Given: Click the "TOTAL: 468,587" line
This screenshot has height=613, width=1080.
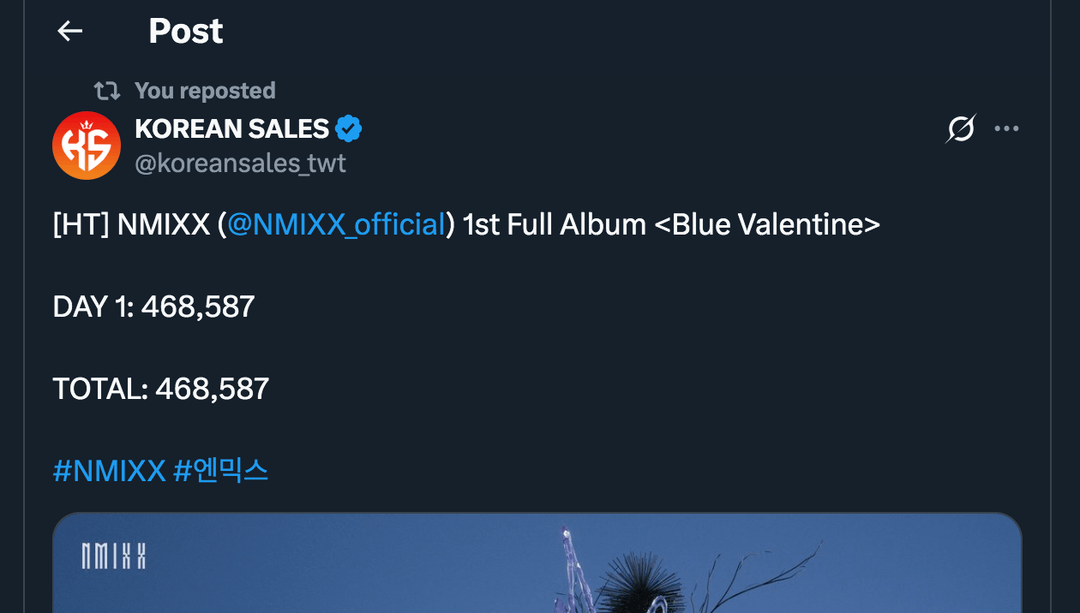Looking at the screenshot, I should tap(161, 388).
